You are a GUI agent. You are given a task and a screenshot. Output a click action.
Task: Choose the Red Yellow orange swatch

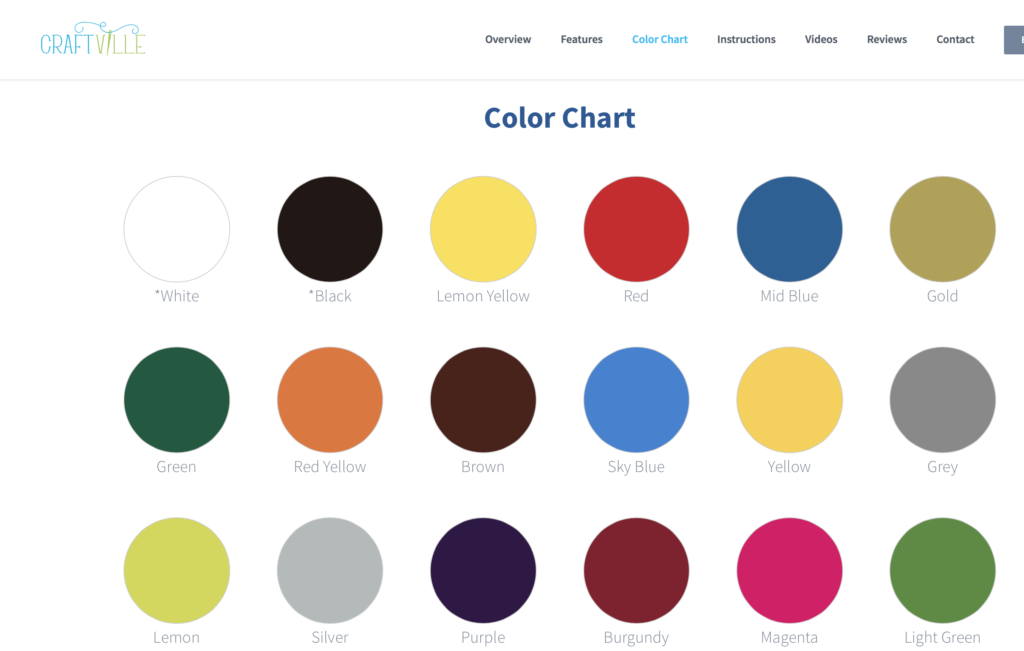(330, 400)
